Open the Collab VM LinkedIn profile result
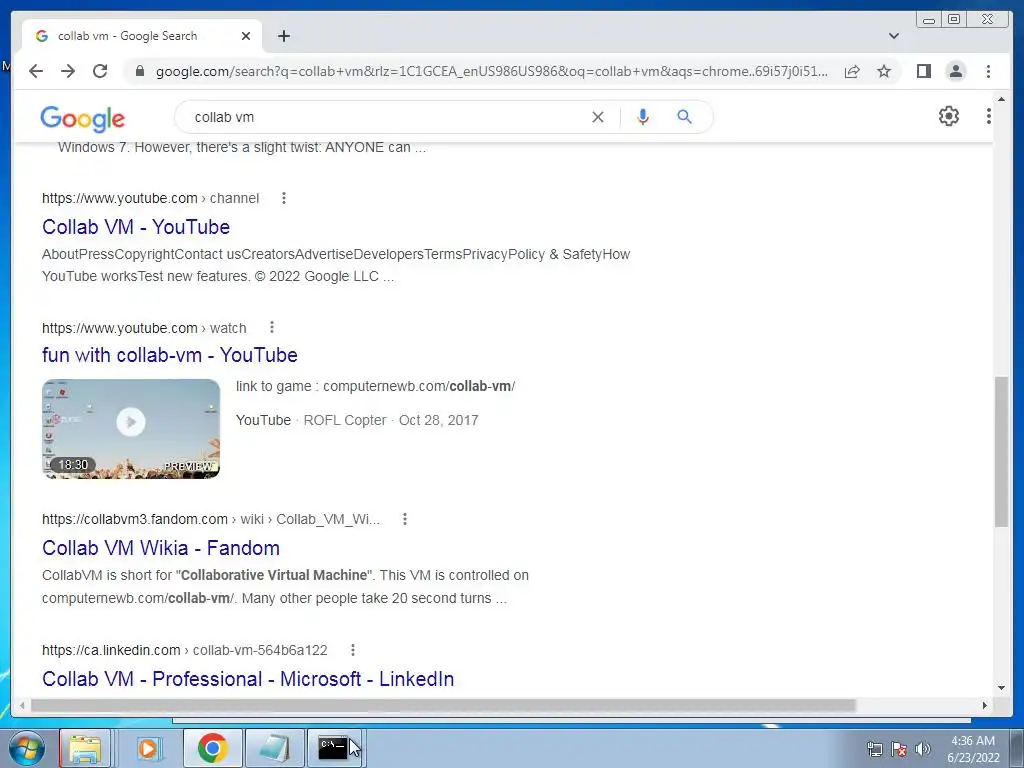The image size is (1024, 768). tap(248, 679)
